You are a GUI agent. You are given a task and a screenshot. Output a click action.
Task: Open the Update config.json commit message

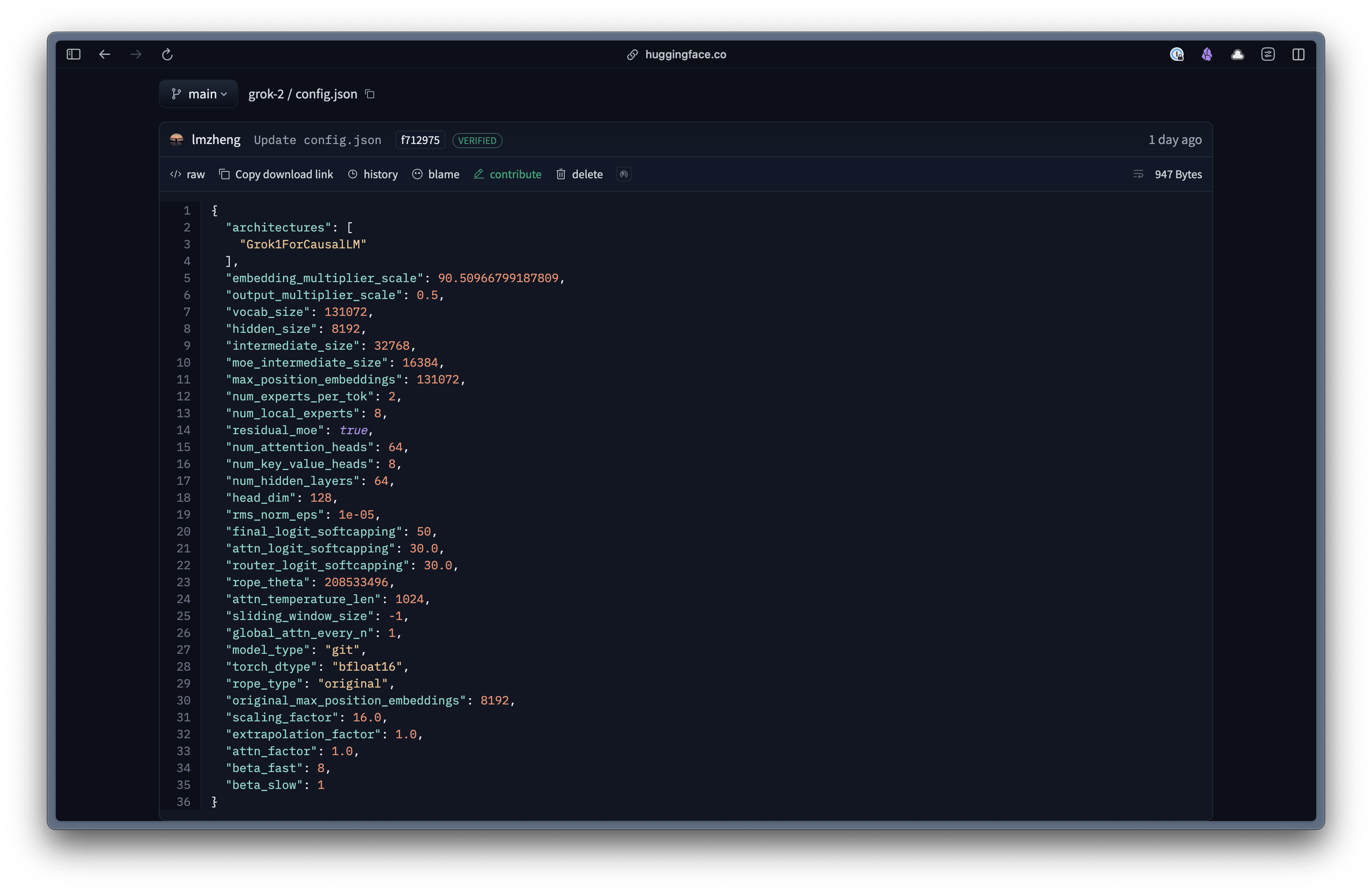click(318, 140)
